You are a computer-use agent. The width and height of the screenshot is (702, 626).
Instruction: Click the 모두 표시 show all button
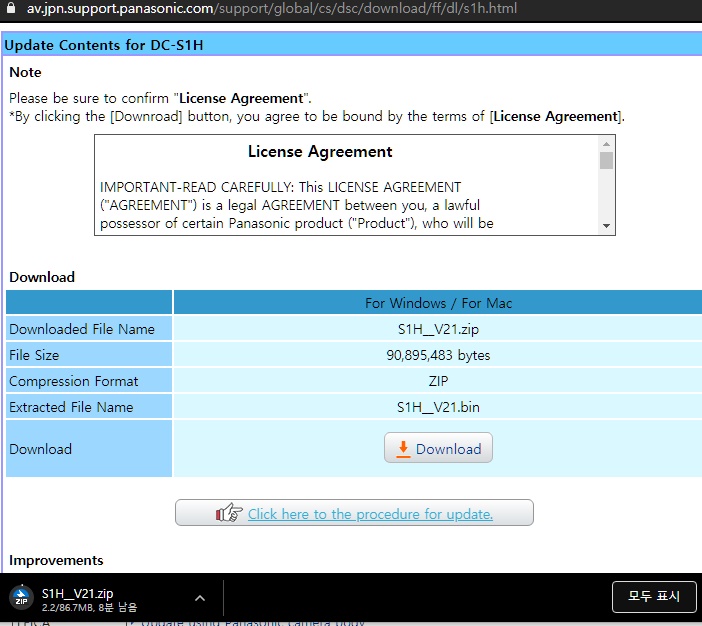coord(654,596)
